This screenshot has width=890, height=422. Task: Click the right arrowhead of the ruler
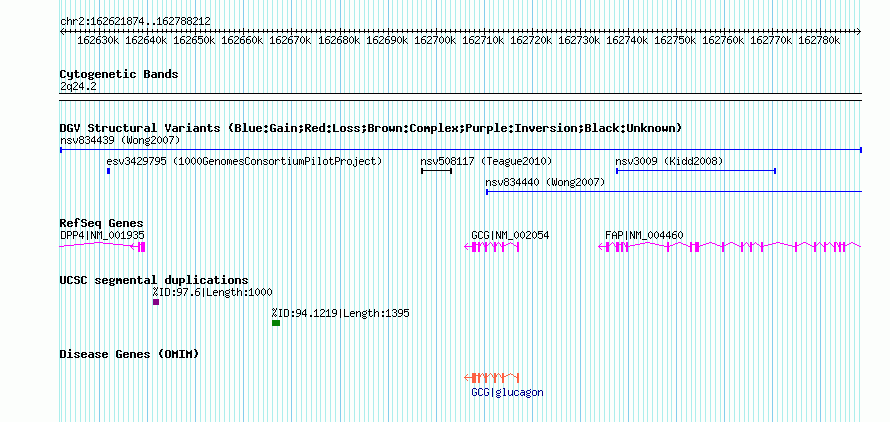859,32
